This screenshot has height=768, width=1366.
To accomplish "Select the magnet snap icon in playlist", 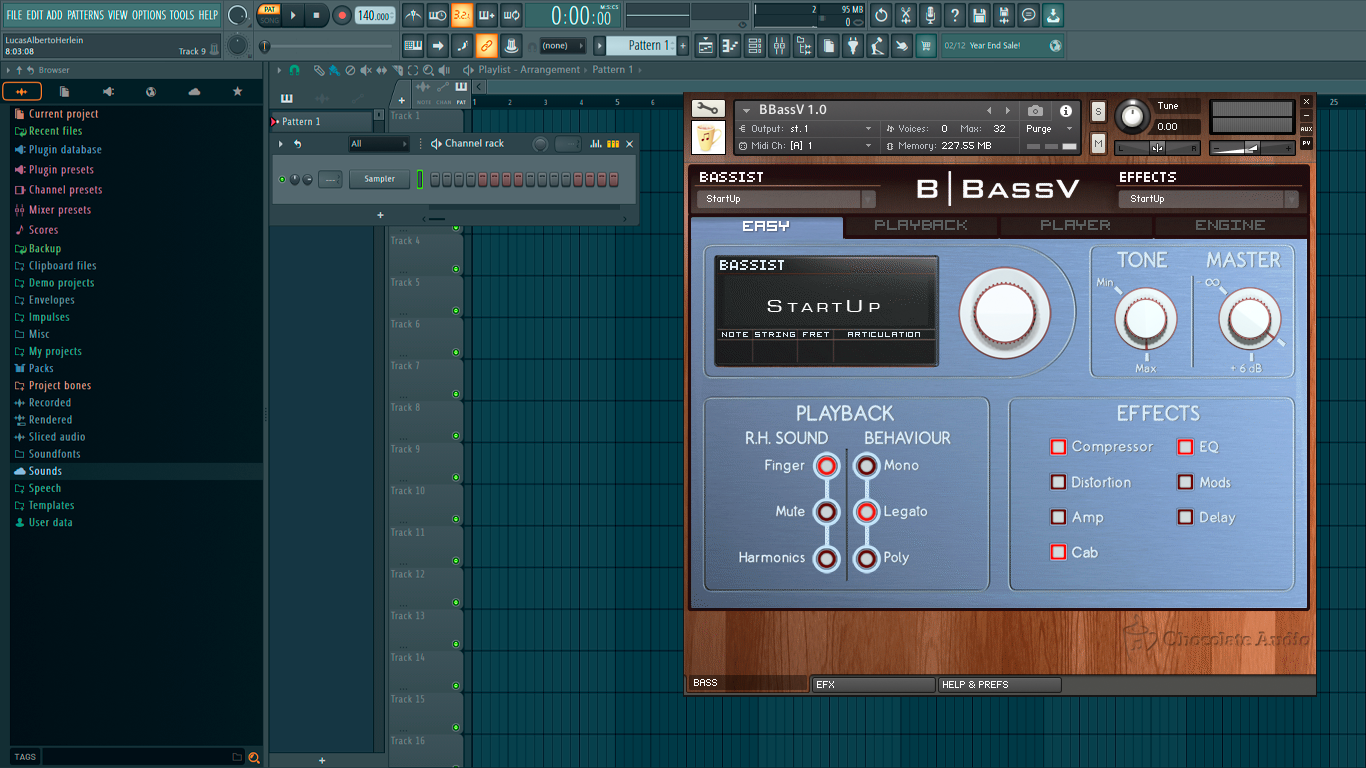I will 294,70.
